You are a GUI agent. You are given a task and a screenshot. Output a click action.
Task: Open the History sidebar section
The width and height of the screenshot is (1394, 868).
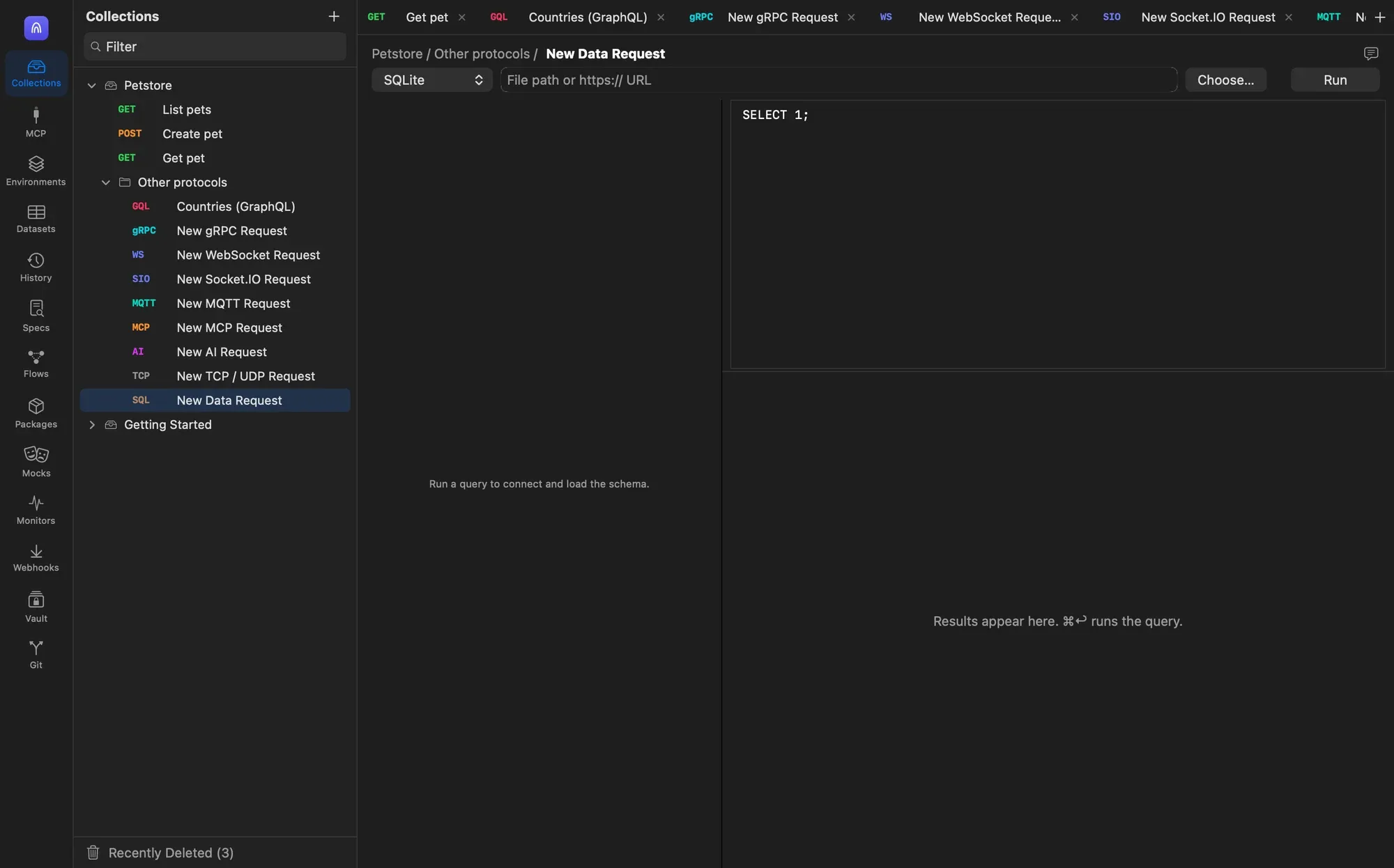point(36,267)
